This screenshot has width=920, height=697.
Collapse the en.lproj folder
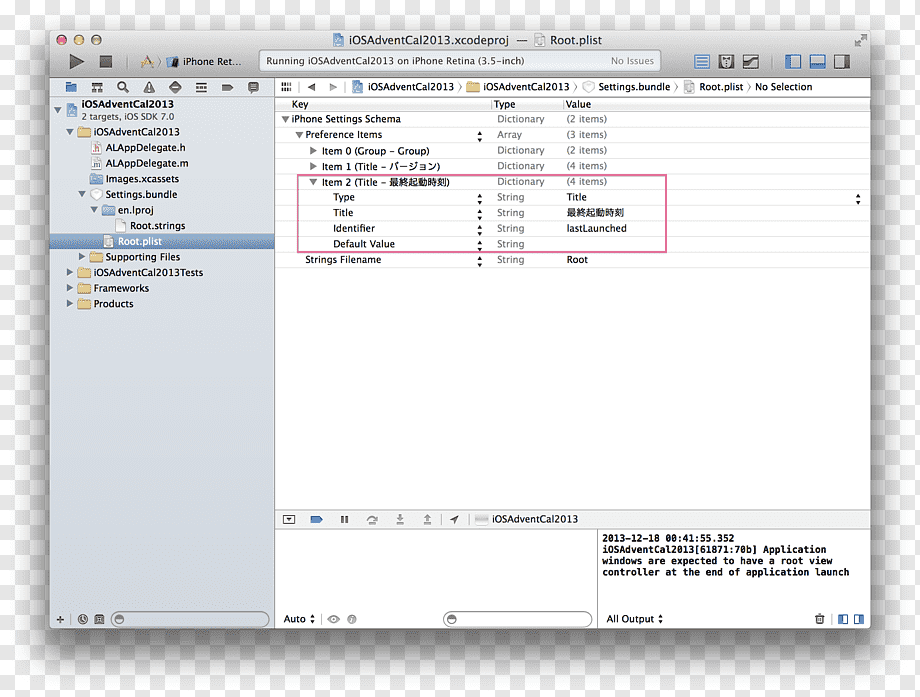[x=94, y=210]
